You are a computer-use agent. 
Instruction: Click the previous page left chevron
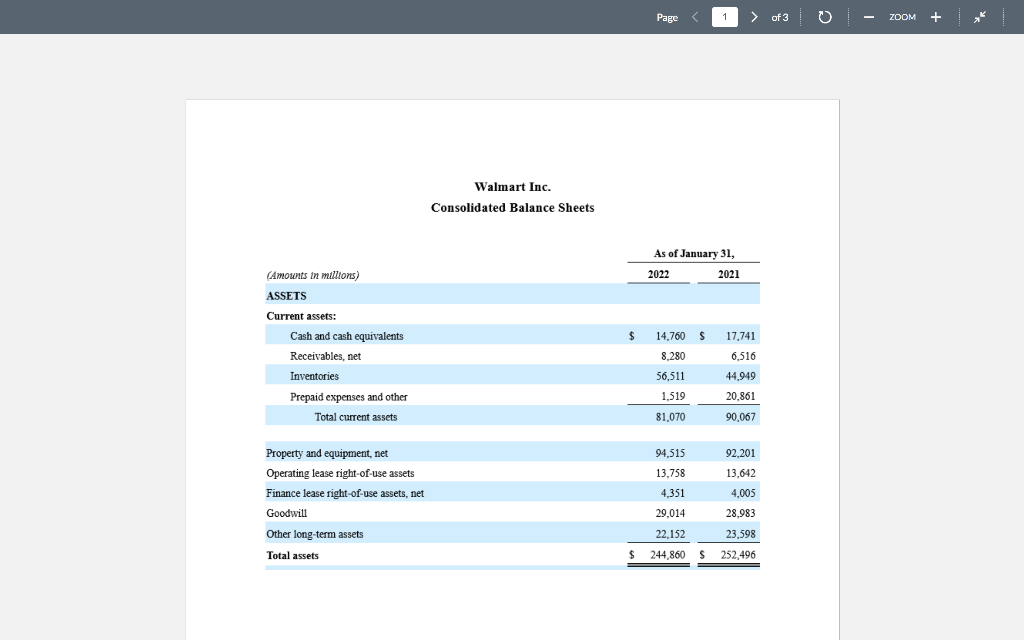click(697, 16)
